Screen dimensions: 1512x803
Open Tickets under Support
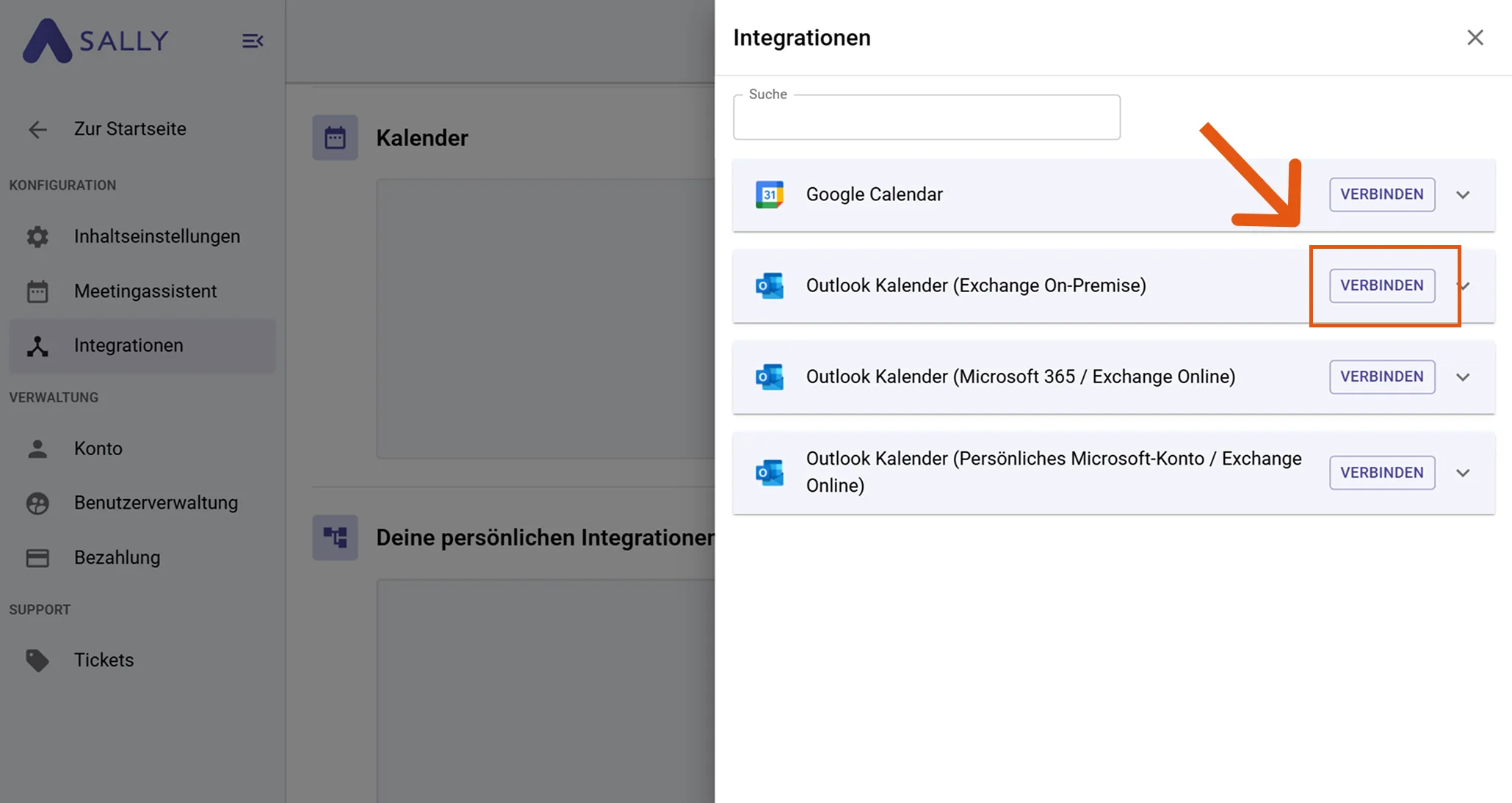click(104, 660)
